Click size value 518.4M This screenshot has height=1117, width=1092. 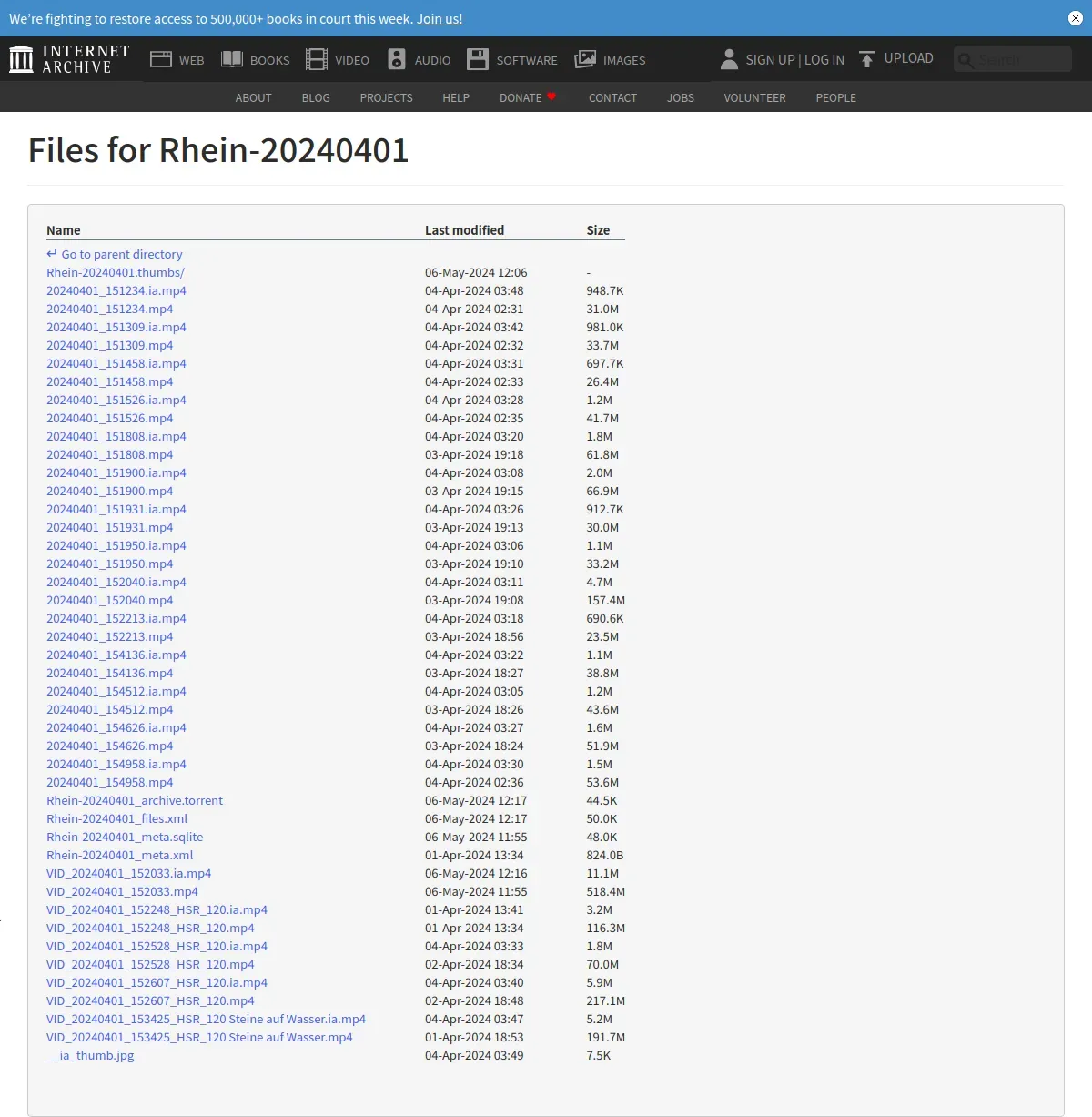pyautogui.click(x=605, y=891)
